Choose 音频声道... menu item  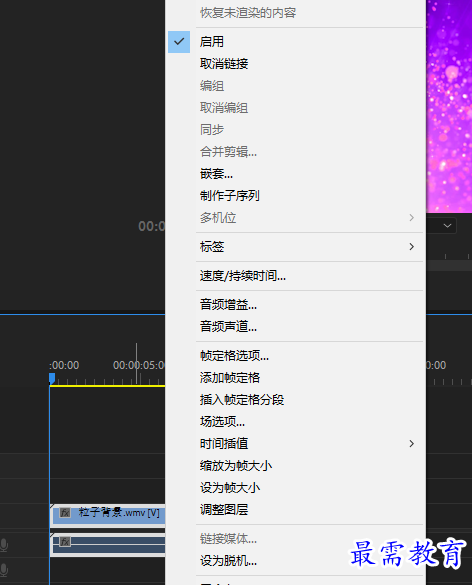pos(295,326)
